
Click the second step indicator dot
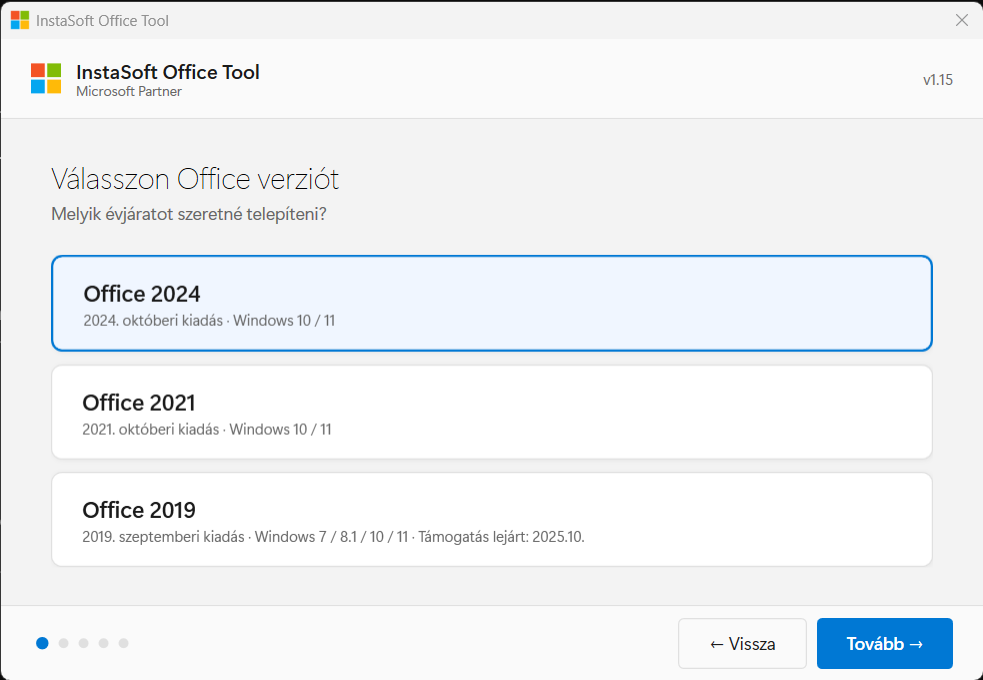[63, 643]
